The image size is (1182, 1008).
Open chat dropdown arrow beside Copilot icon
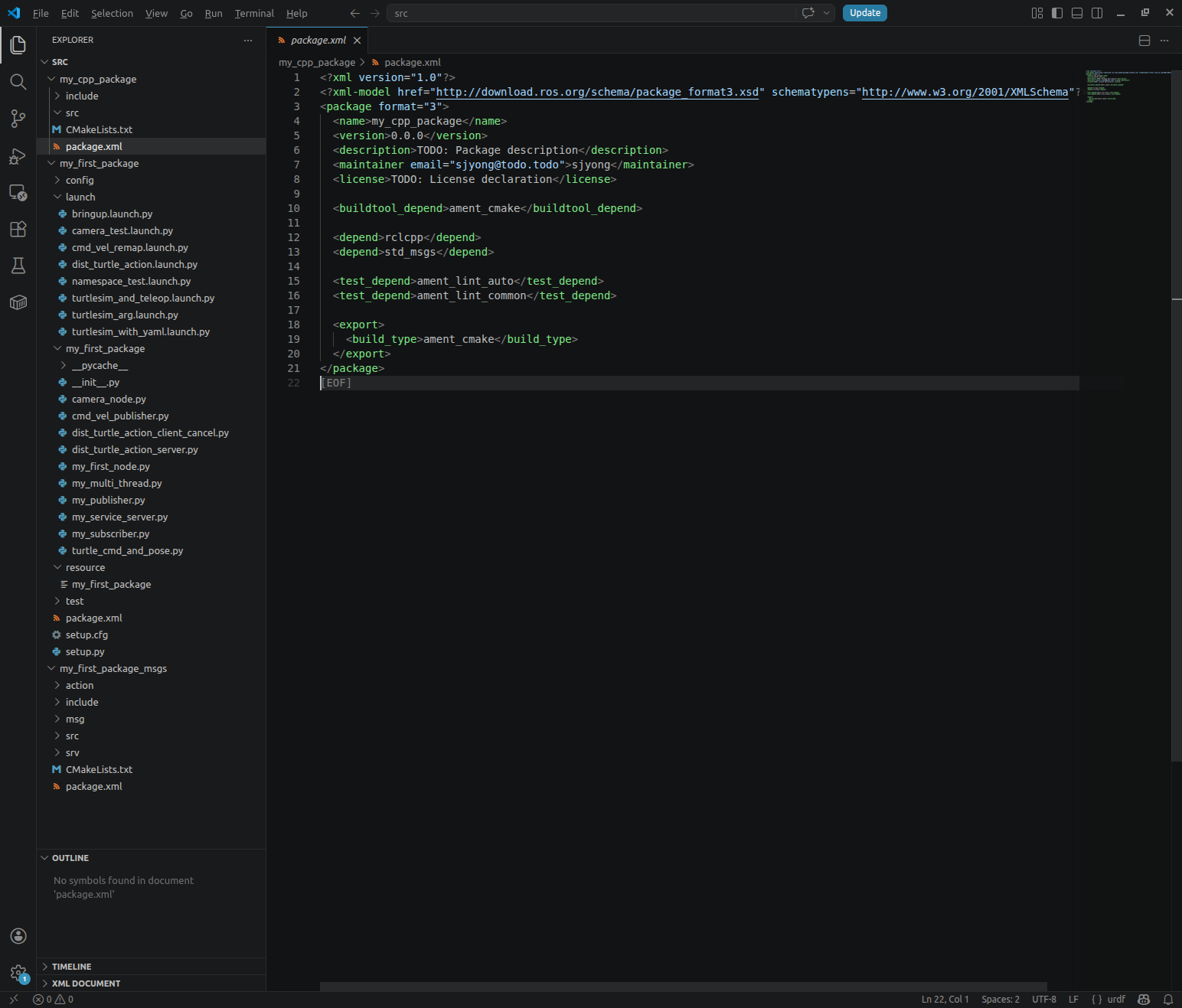pyautogui.click(x=827, y=13)
